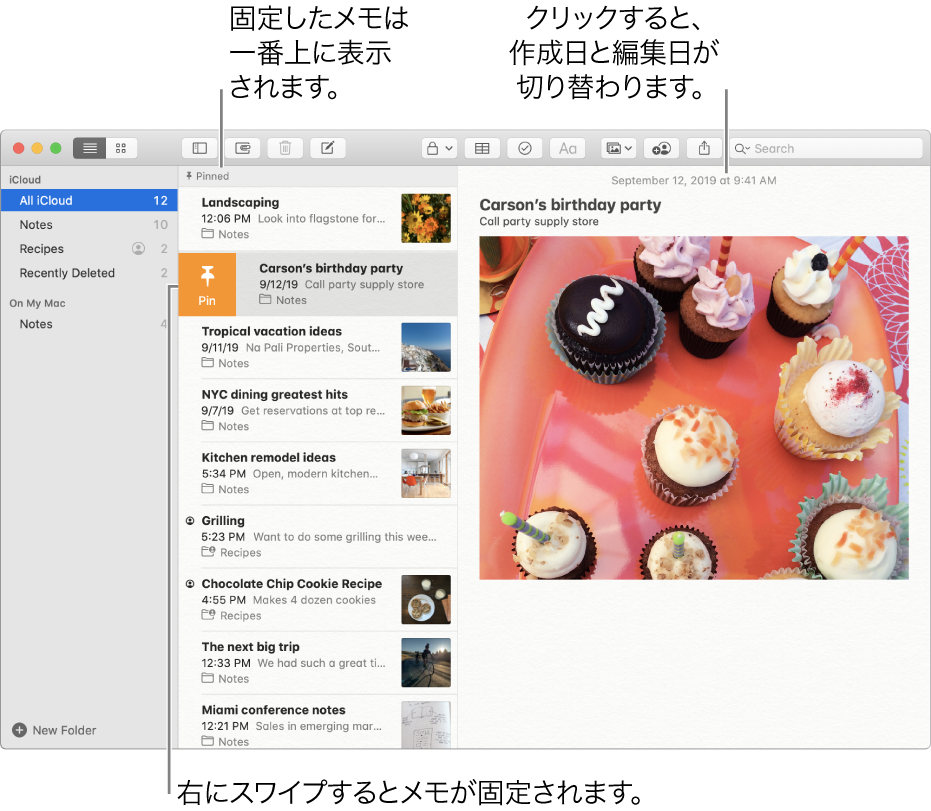Open Kitchen remodel ideas note
Viewport: 931px width, 811px height.
tap(318, 473)
